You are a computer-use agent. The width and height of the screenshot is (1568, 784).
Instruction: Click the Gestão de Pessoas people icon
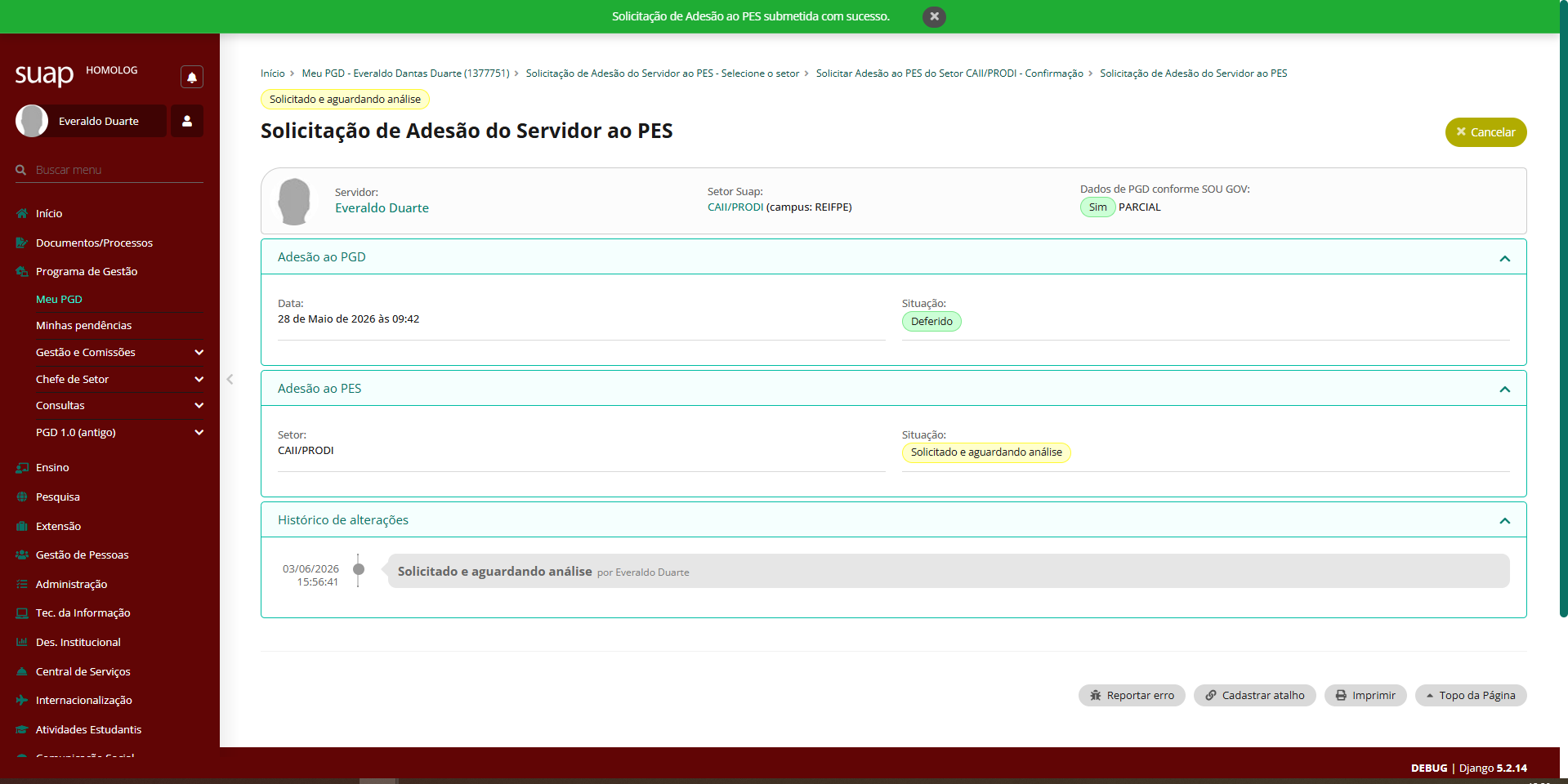point(22,555)
